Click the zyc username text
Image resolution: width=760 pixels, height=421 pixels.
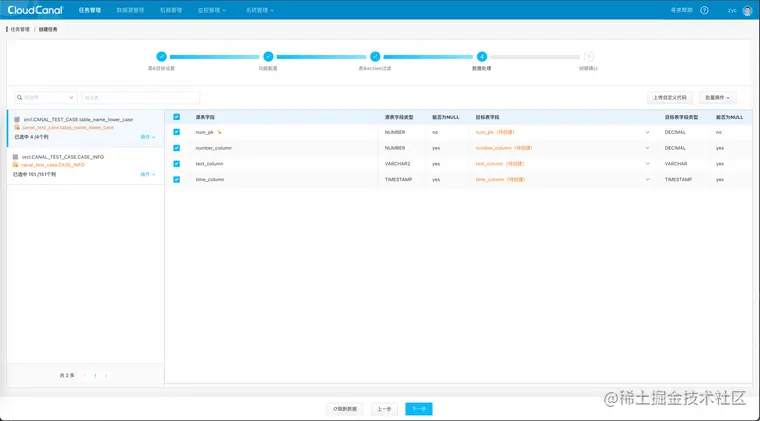click(x=732, y=10)
